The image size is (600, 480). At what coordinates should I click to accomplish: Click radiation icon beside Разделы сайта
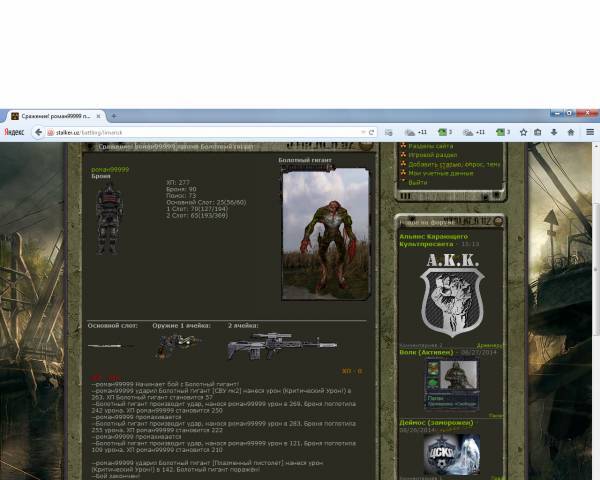tap(403, 145)
